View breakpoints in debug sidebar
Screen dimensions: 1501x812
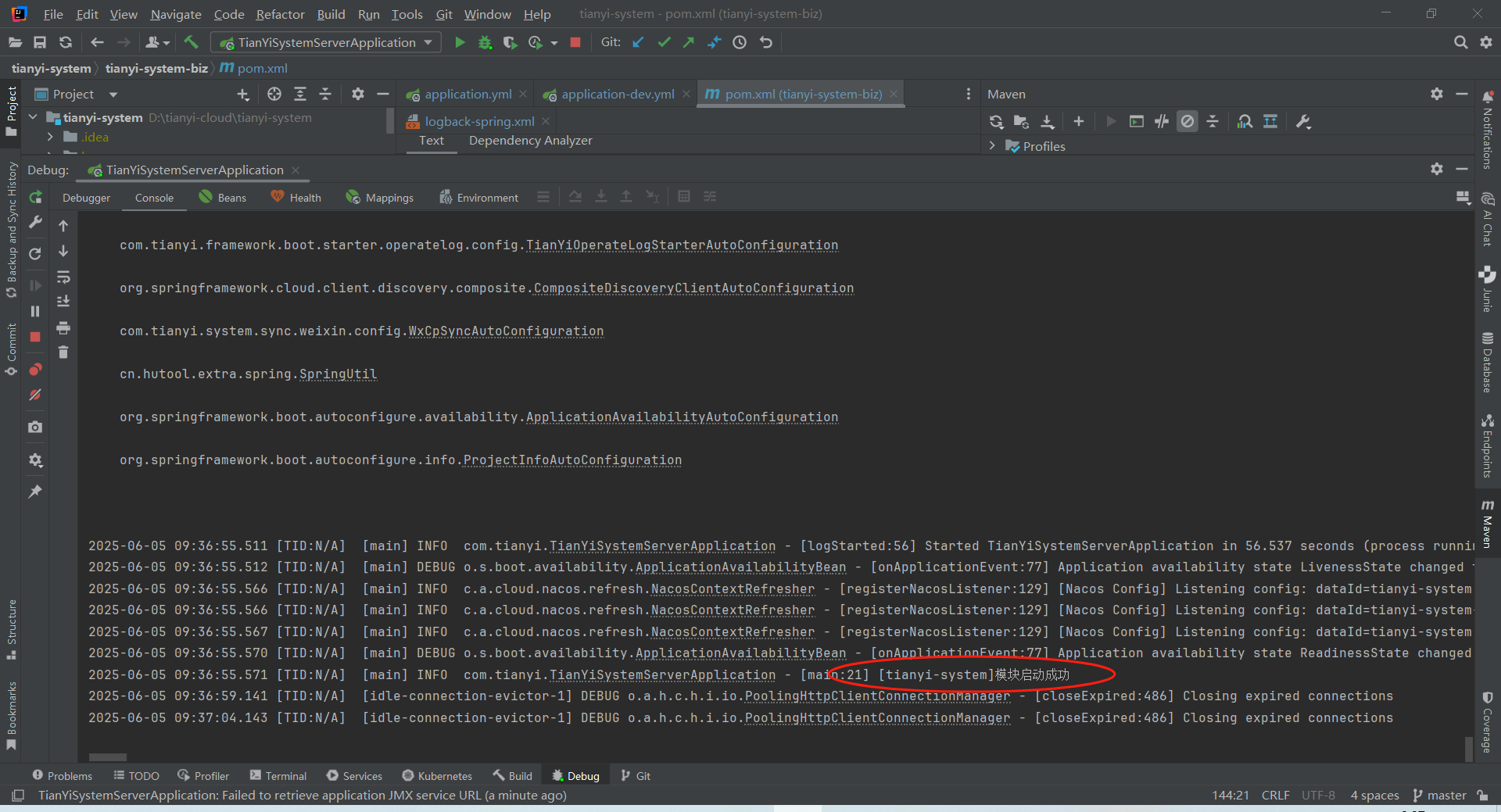coord(35,369)
